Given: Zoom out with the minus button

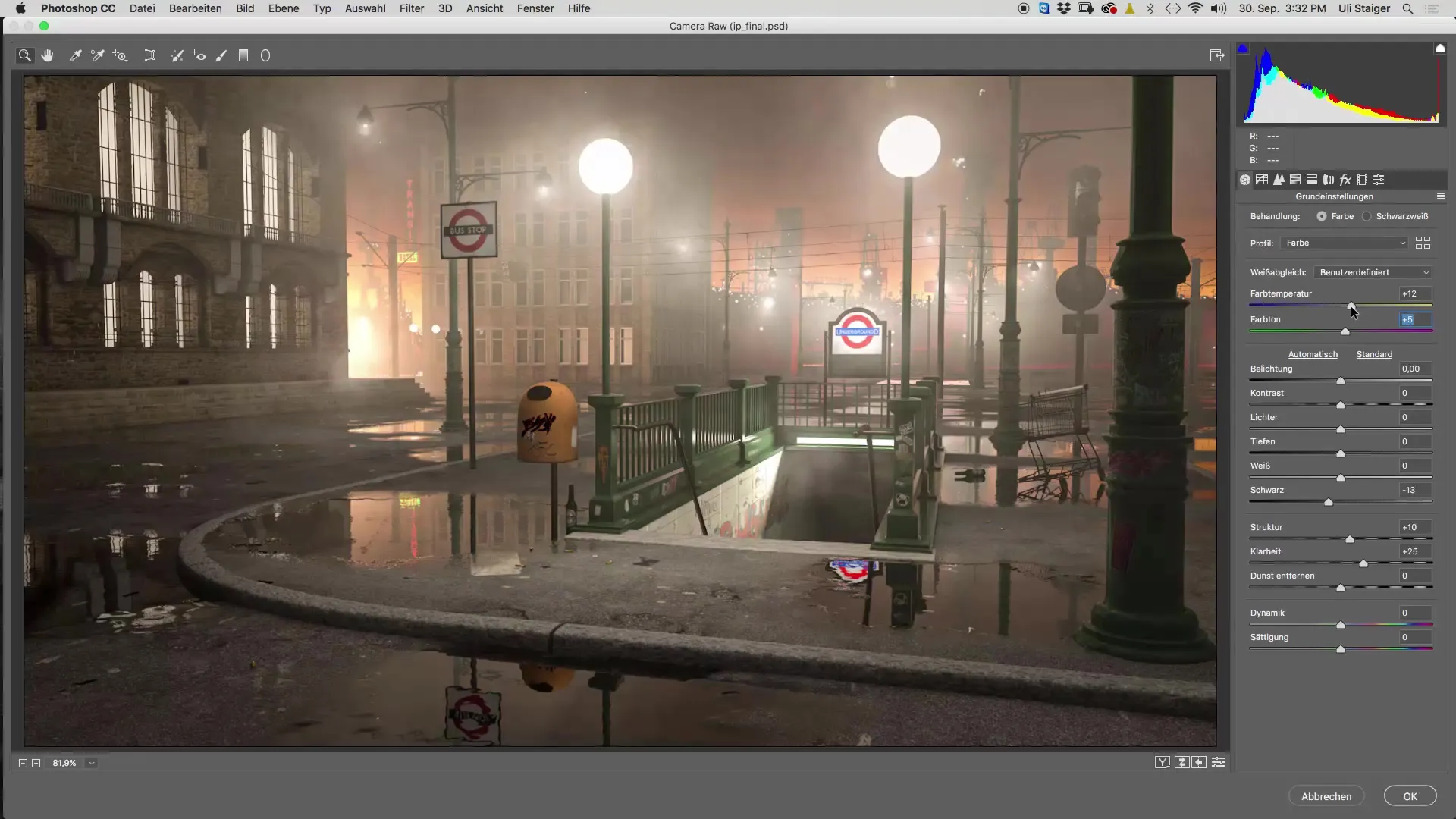Looking at the screenshot, I should point(23,763).
